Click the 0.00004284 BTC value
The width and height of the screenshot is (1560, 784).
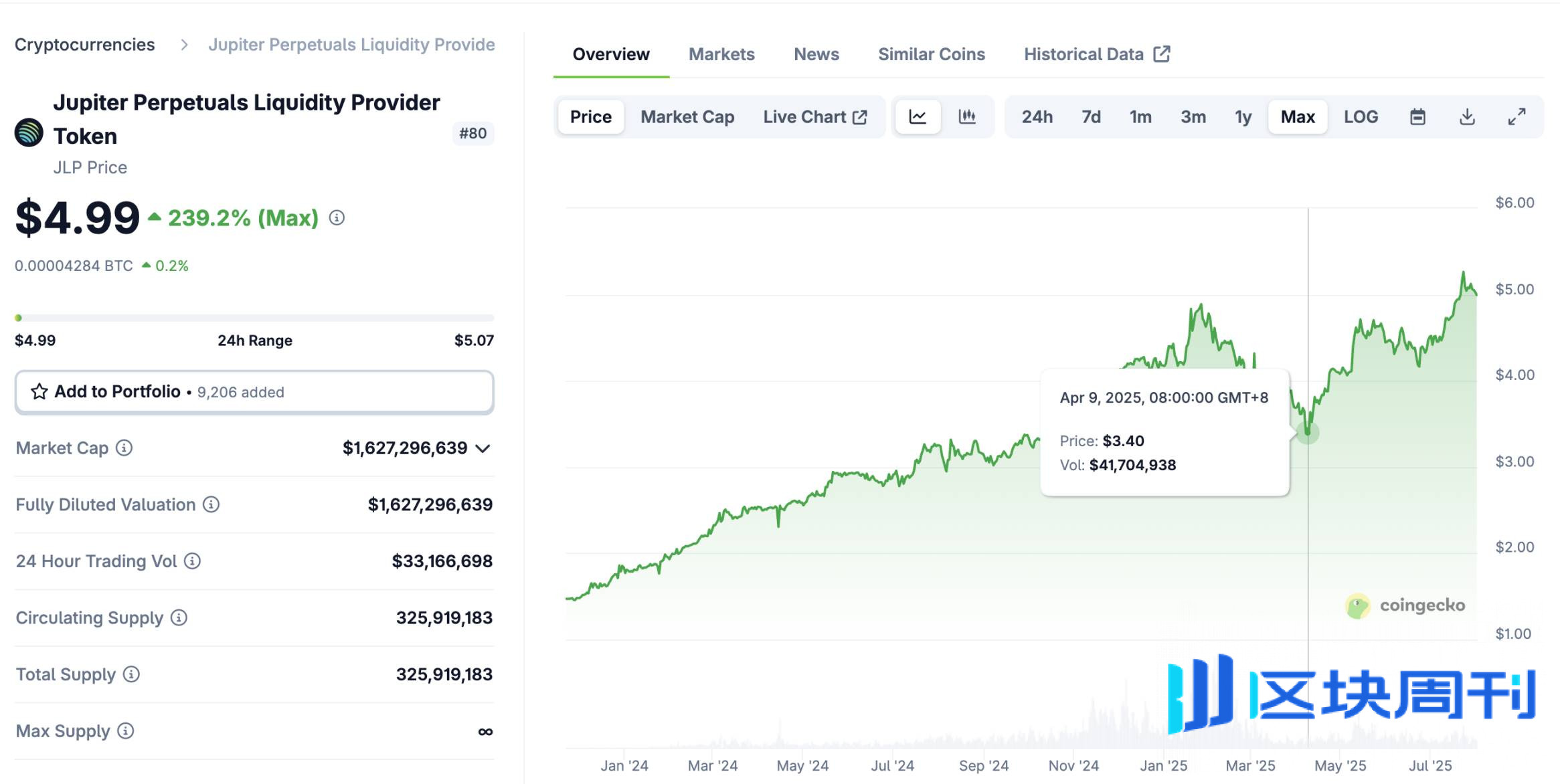click(x=74, y=266)
